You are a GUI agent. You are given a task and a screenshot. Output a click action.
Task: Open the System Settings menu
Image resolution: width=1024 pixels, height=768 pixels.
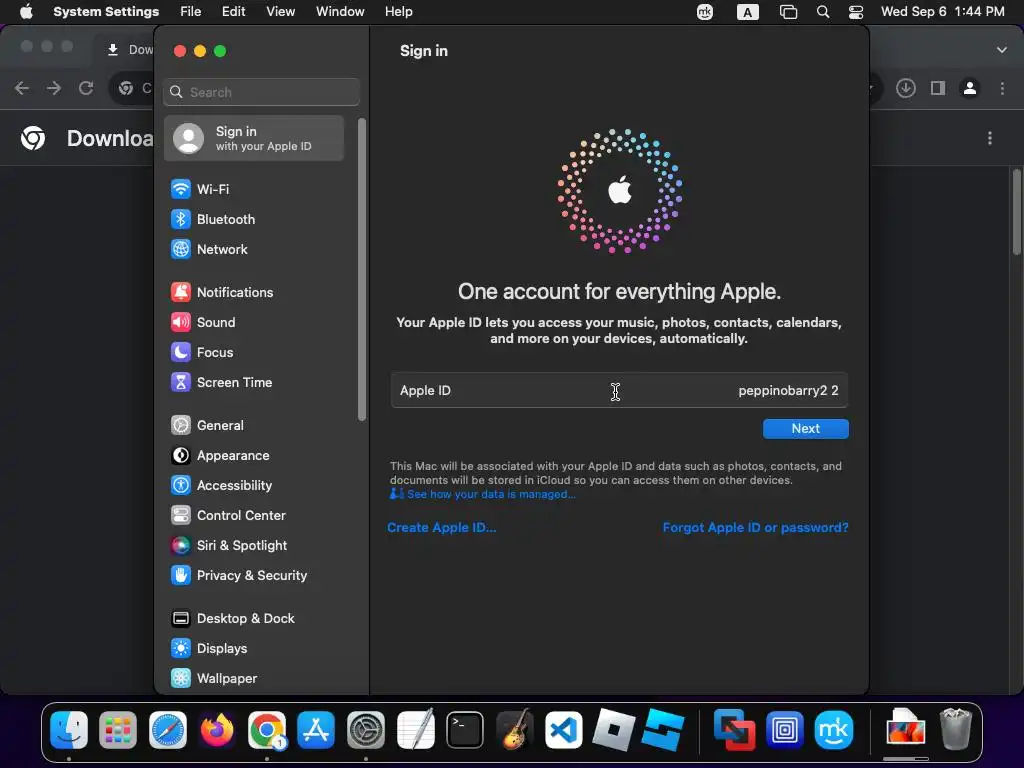pyautogui.click(x=106, y=12)
